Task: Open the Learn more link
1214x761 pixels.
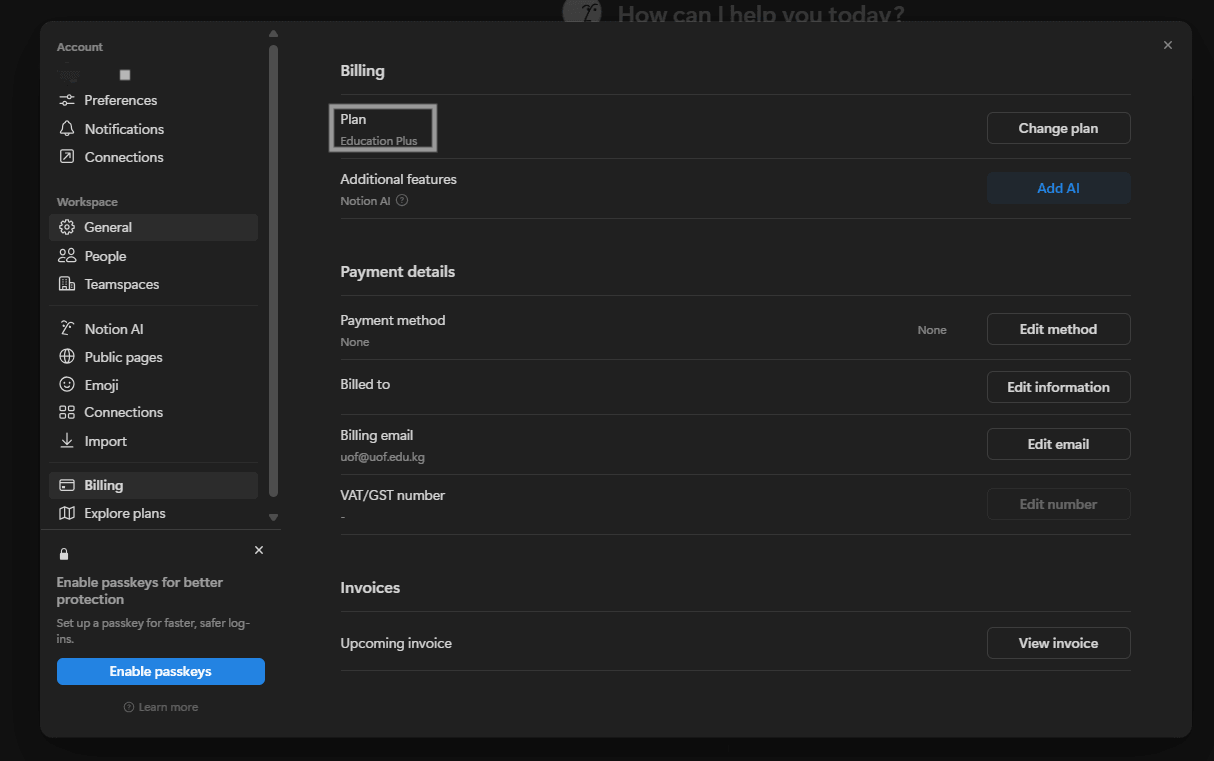Action: click(x=161, y=707)
